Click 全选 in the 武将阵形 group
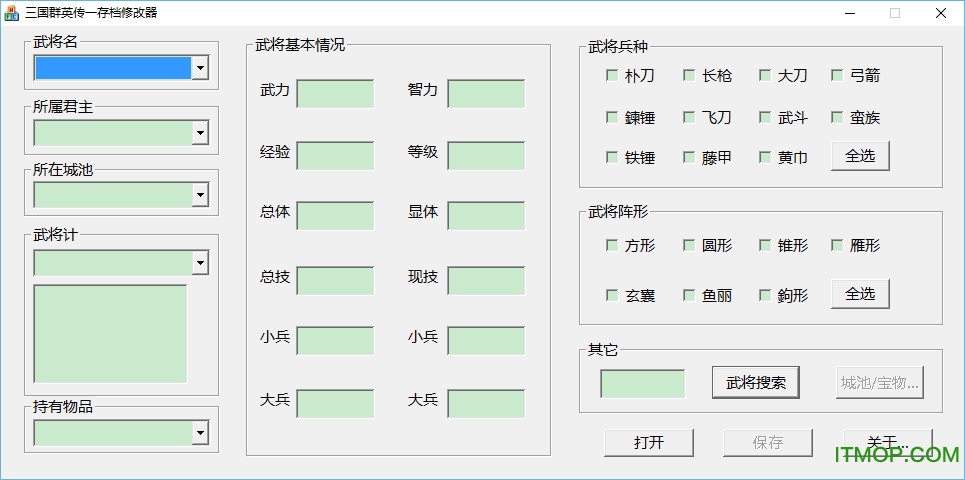This screenshot has width=965, height=480. (860, 294)
